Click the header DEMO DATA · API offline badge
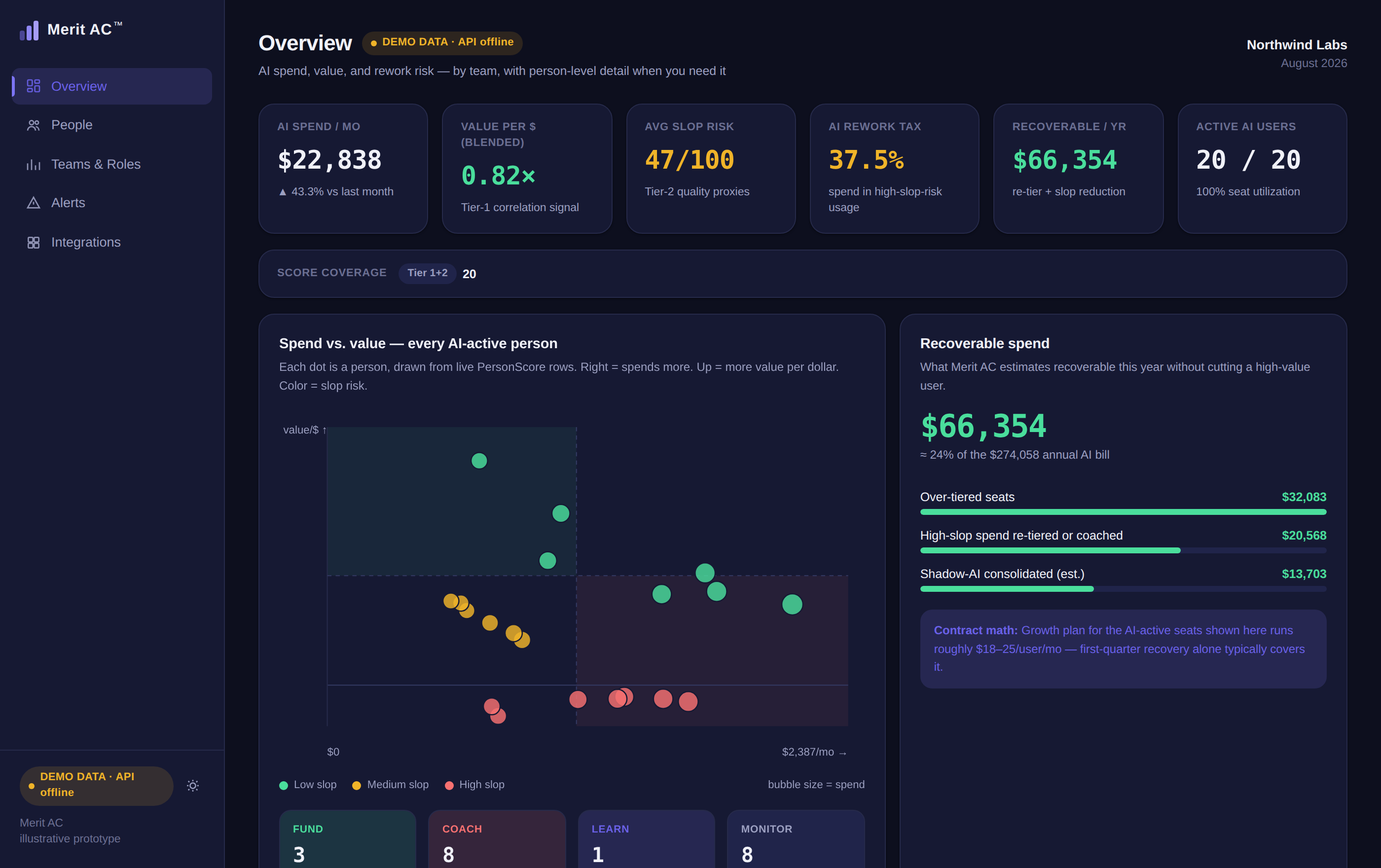Screen dimensions: 1381x868 441,42
